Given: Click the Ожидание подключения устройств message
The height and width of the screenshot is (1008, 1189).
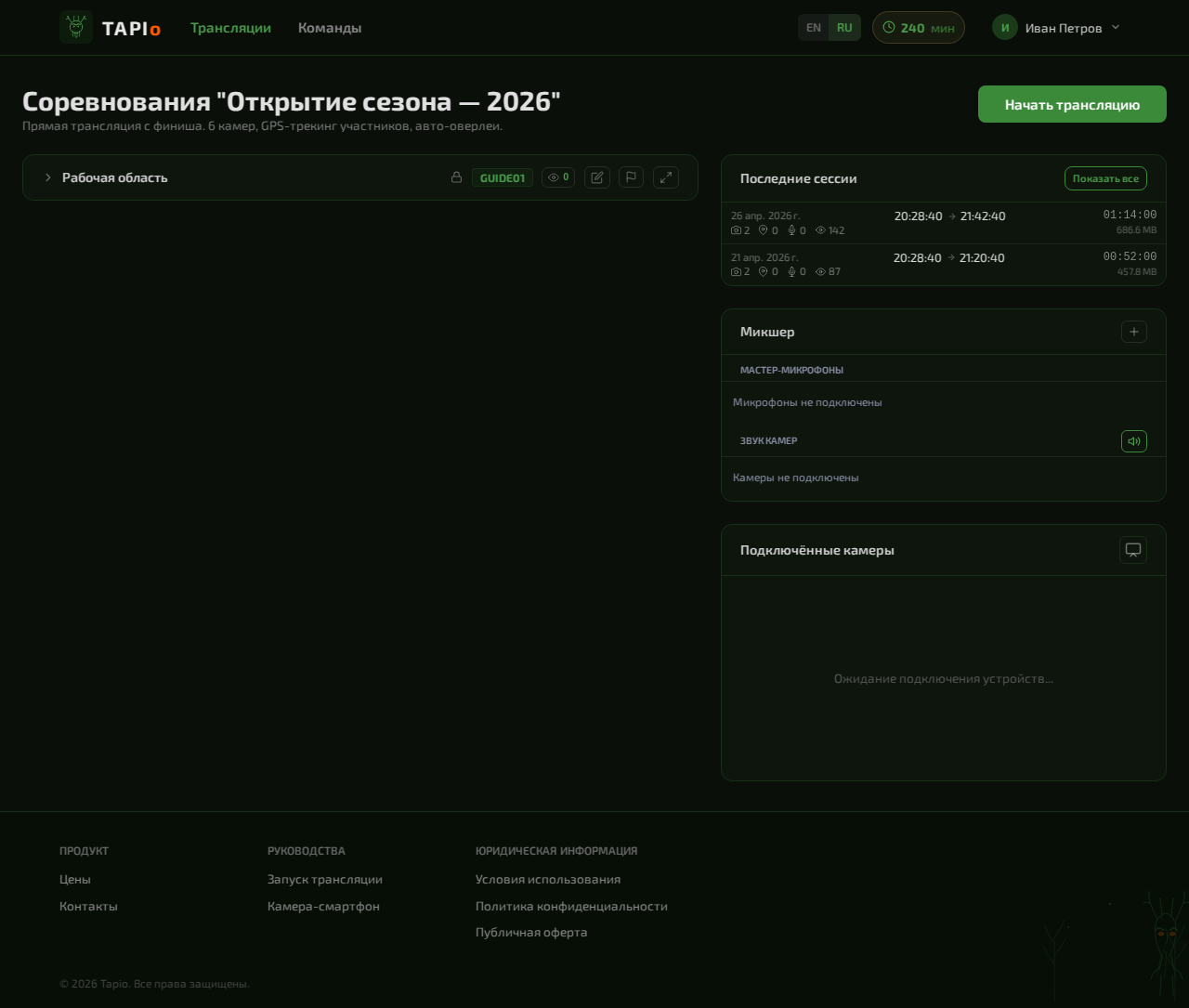Looking at the screenshot, I should pyautogui.click(x=944, y=678).
